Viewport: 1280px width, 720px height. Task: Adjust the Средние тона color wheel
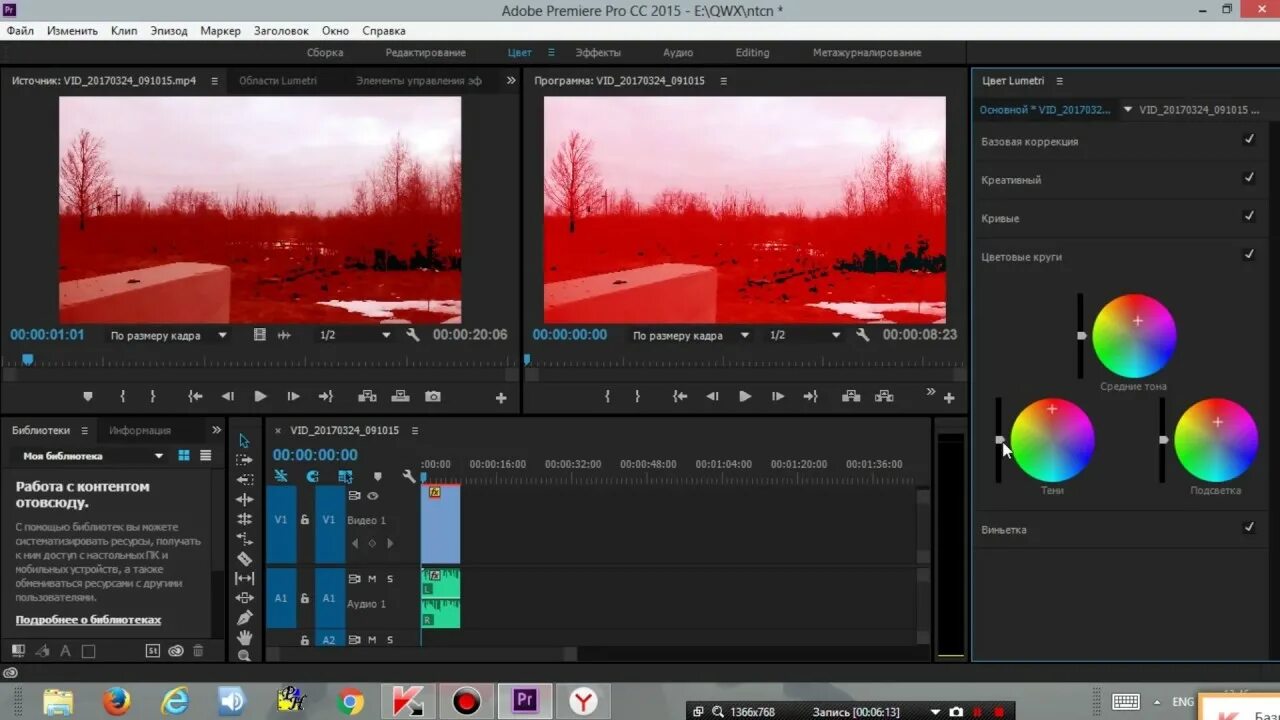pos(1134,336)
